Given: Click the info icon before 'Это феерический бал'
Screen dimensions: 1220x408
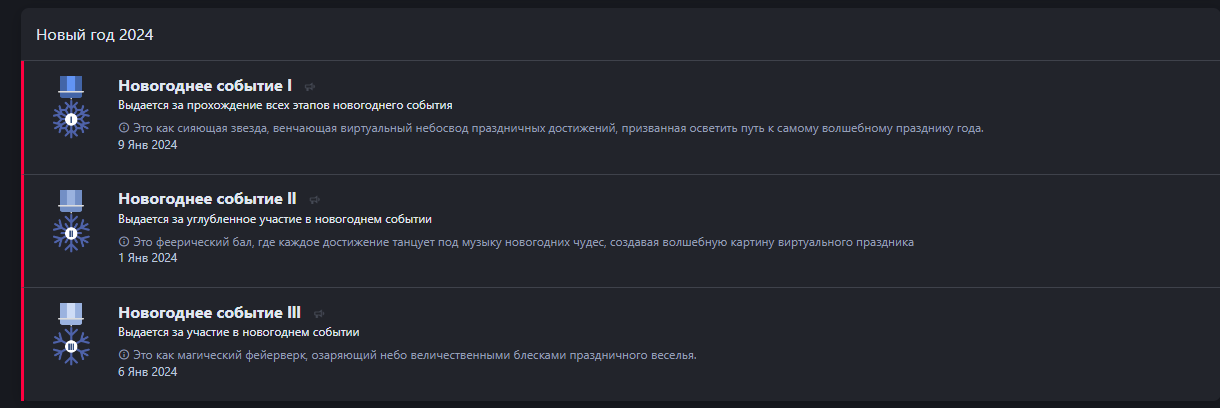Looking at the screenshot, I should (124, 242).
